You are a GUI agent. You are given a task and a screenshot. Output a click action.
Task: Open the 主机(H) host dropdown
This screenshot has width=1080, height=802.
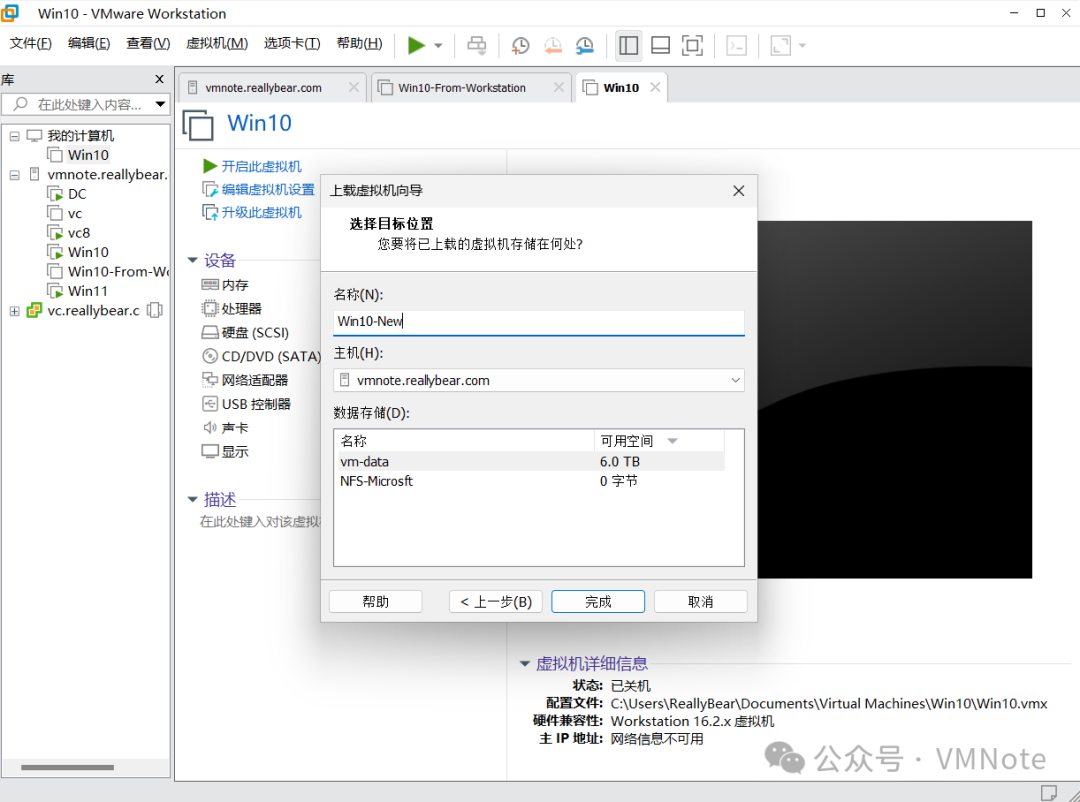[x=539, y=380]
